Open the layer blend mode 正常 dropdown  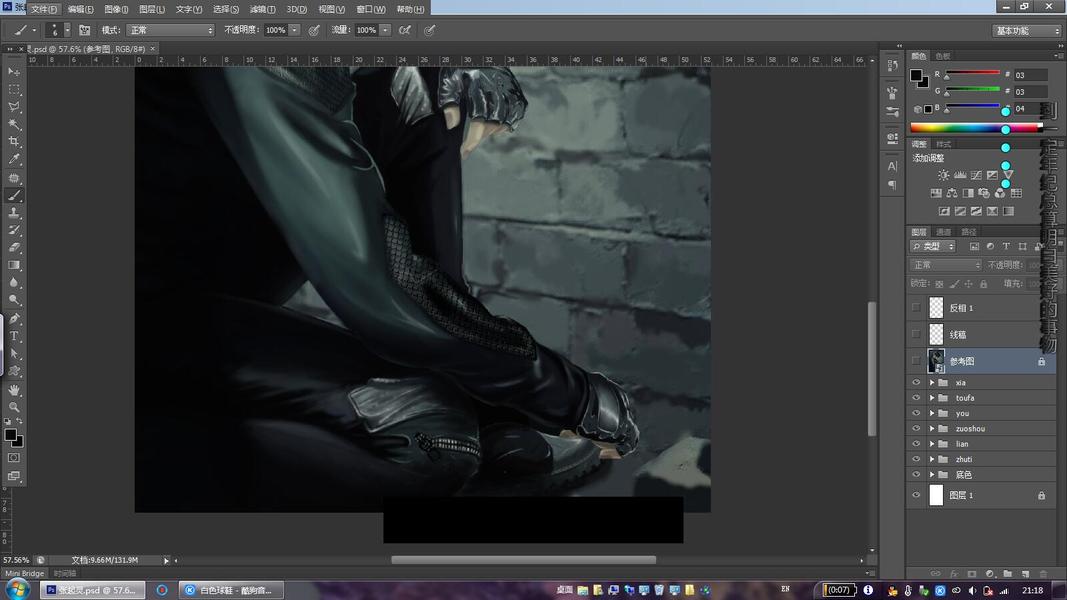(946, 265)
